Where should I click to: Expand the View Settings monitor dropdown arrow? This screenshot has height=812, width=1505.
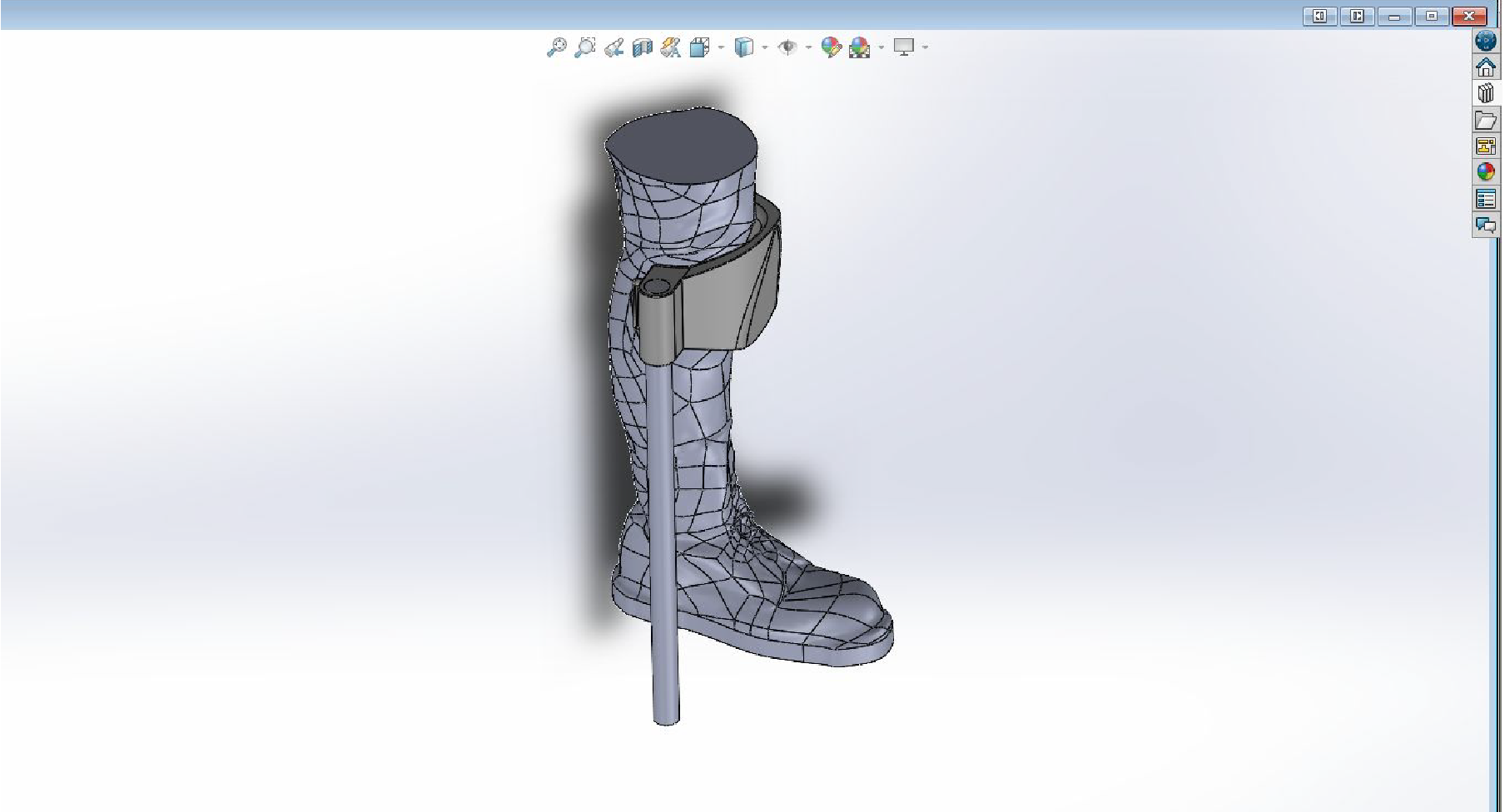[925, 47]
